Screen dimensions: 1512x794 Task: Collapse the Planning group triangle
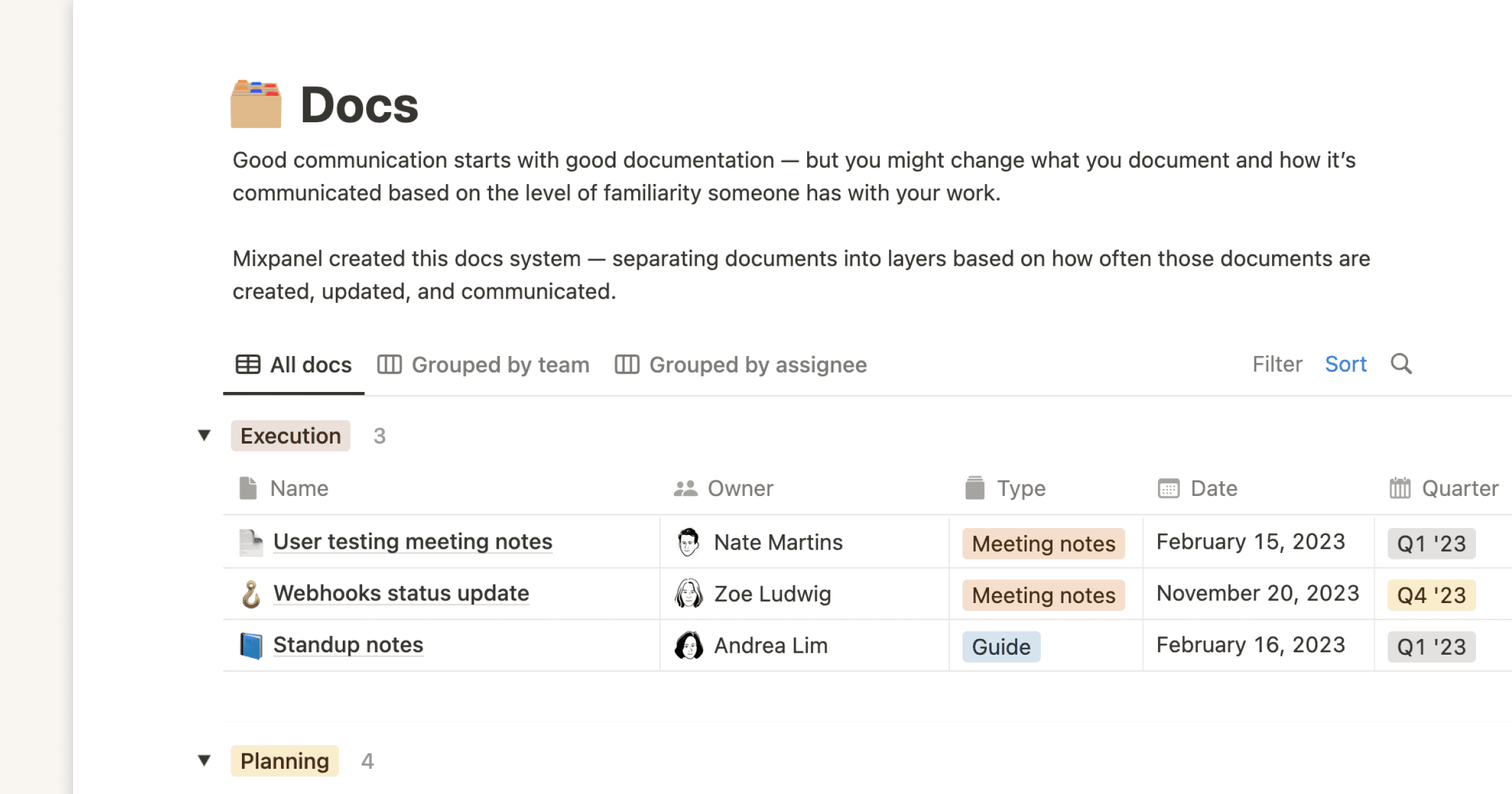point(205,761)
